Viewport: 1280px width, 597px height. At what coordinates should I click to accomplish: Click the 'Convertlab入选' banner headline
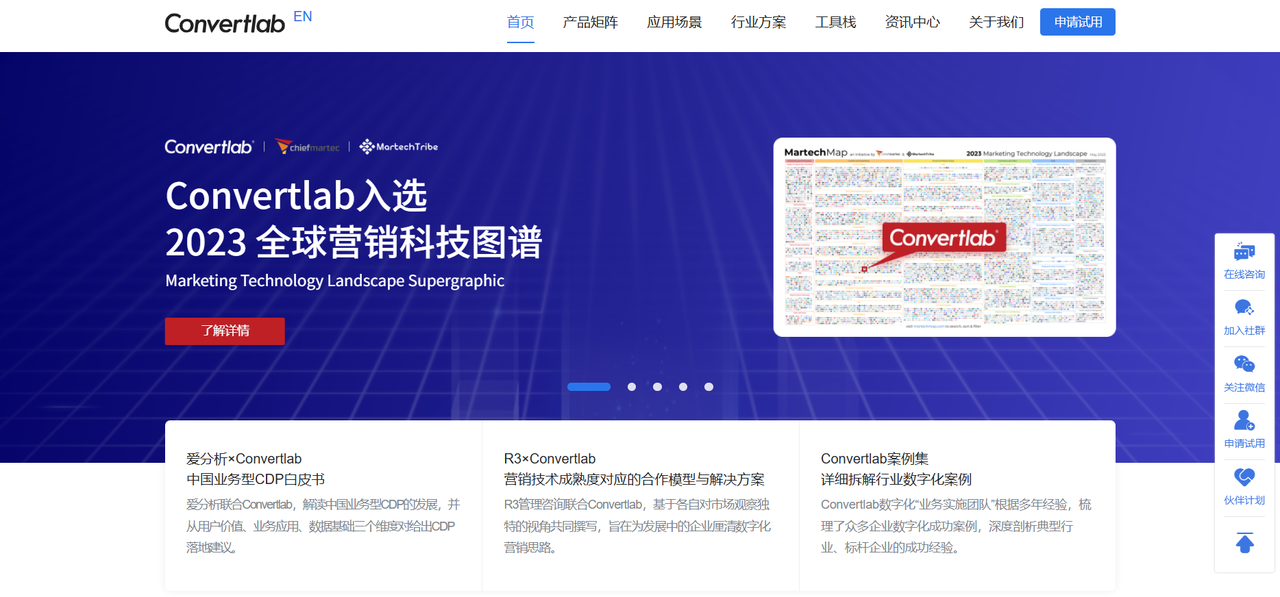click(x=296, y=195)
